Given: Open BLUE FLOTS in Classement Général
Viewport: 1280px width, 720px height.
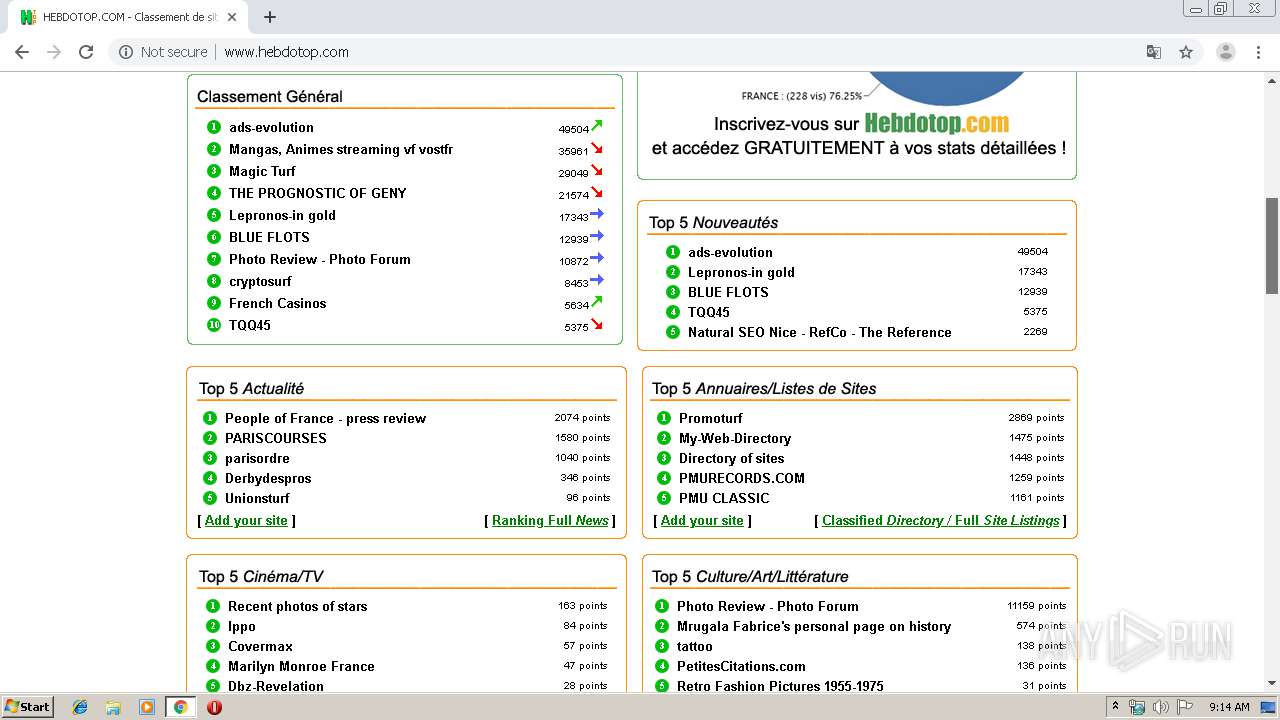Looking at the screenshot, I should coord(269,237).
